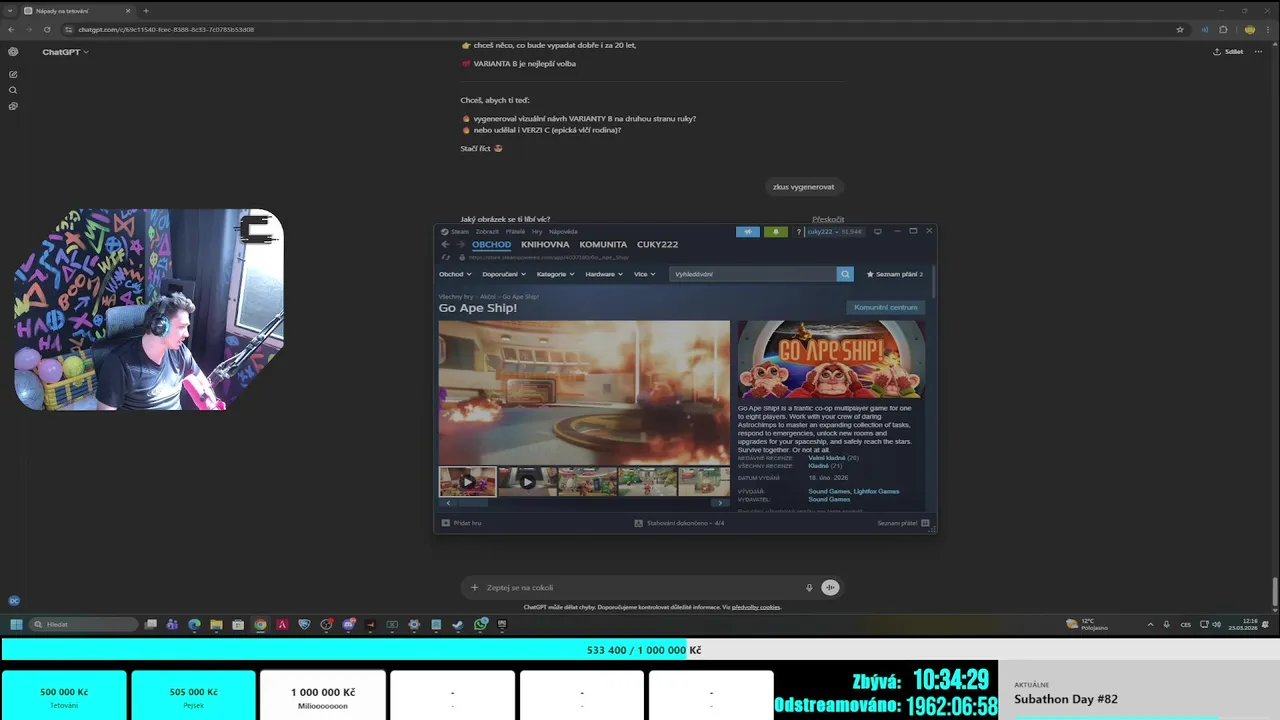Switch to the KNIHOVNA tab in Steam
1280x720 pixels.
click(545, 244)
